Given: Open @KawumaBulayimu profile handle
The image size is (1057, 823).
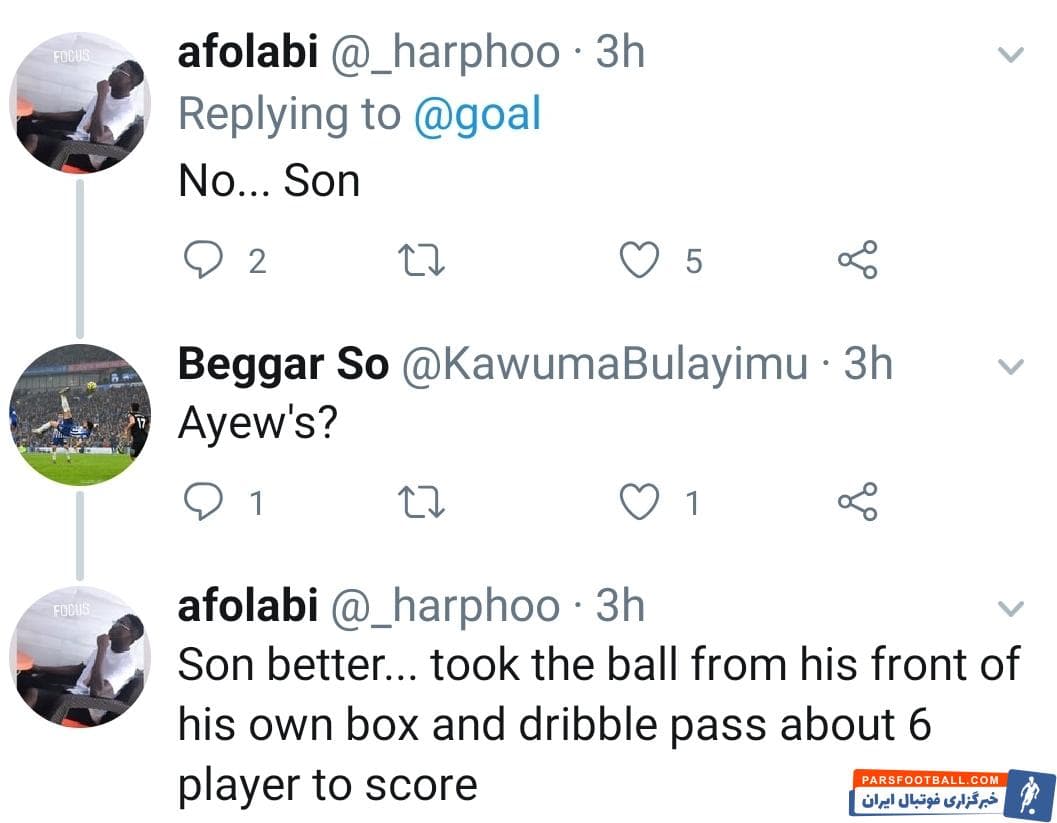Looking at the screenshot, I should [x=603, y=365].
